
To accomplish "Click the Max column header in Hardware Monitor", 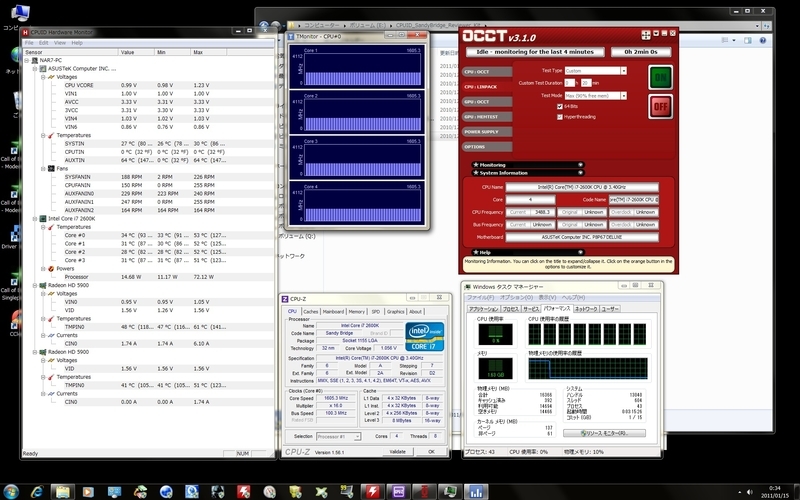I will (x=208, y=52).
